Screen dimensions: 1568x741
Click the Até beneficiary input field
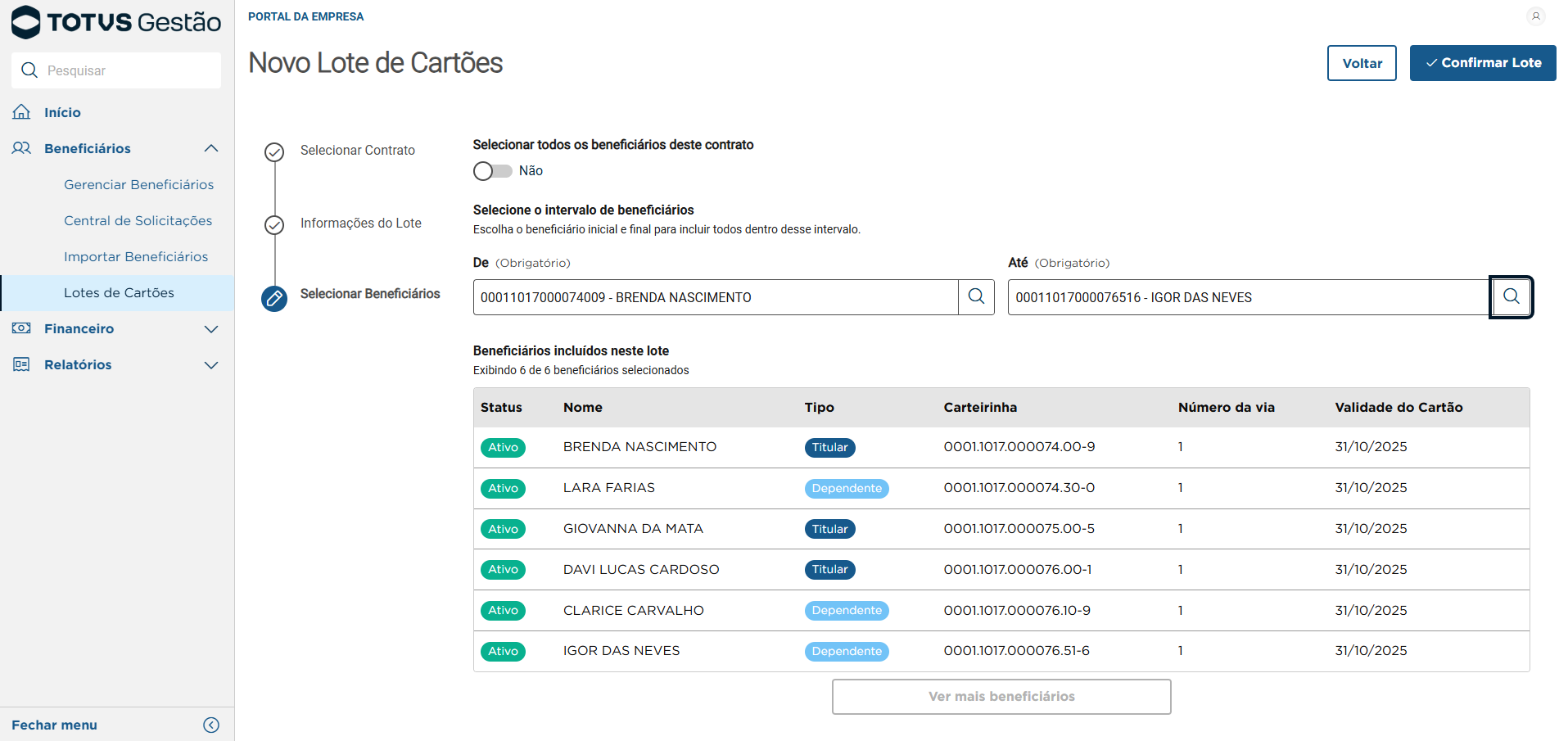(1249, 297)
